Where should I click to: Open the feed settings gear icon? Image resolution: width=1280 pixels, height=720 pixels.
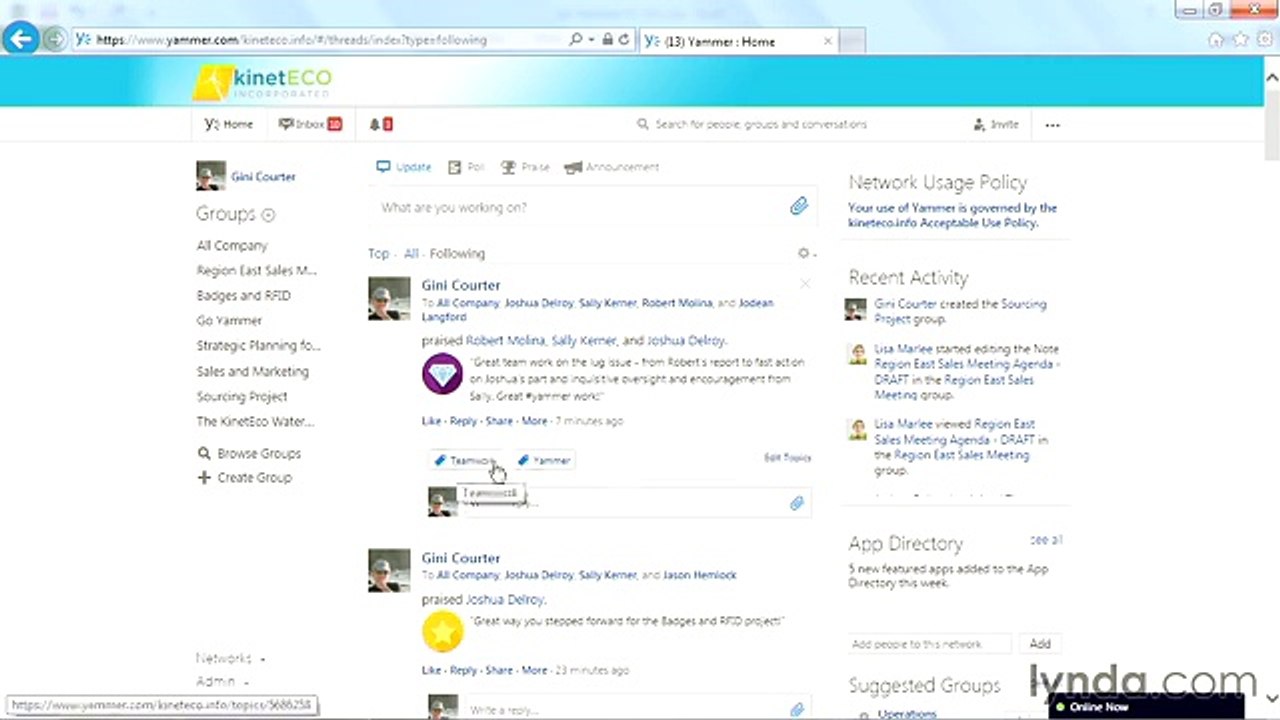(805, 254)
